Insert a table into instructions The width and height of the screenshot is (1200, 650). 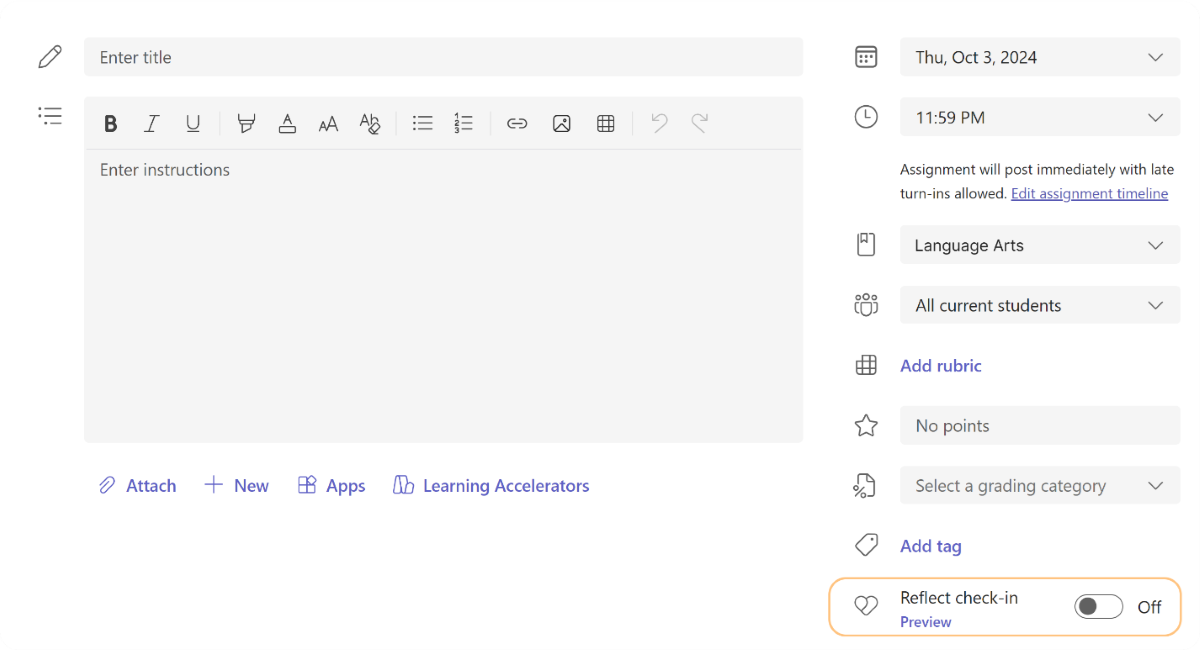click(606, 124)
